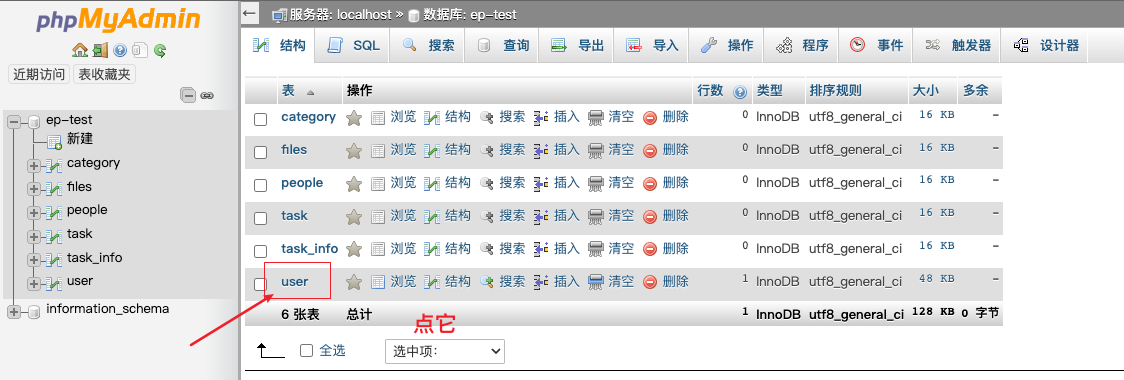Image resolution: width=1124 pixels, height=380 pixels.
Task: Click the home icon under phpMyAdmin logo
Action: [x=80, y=49]
